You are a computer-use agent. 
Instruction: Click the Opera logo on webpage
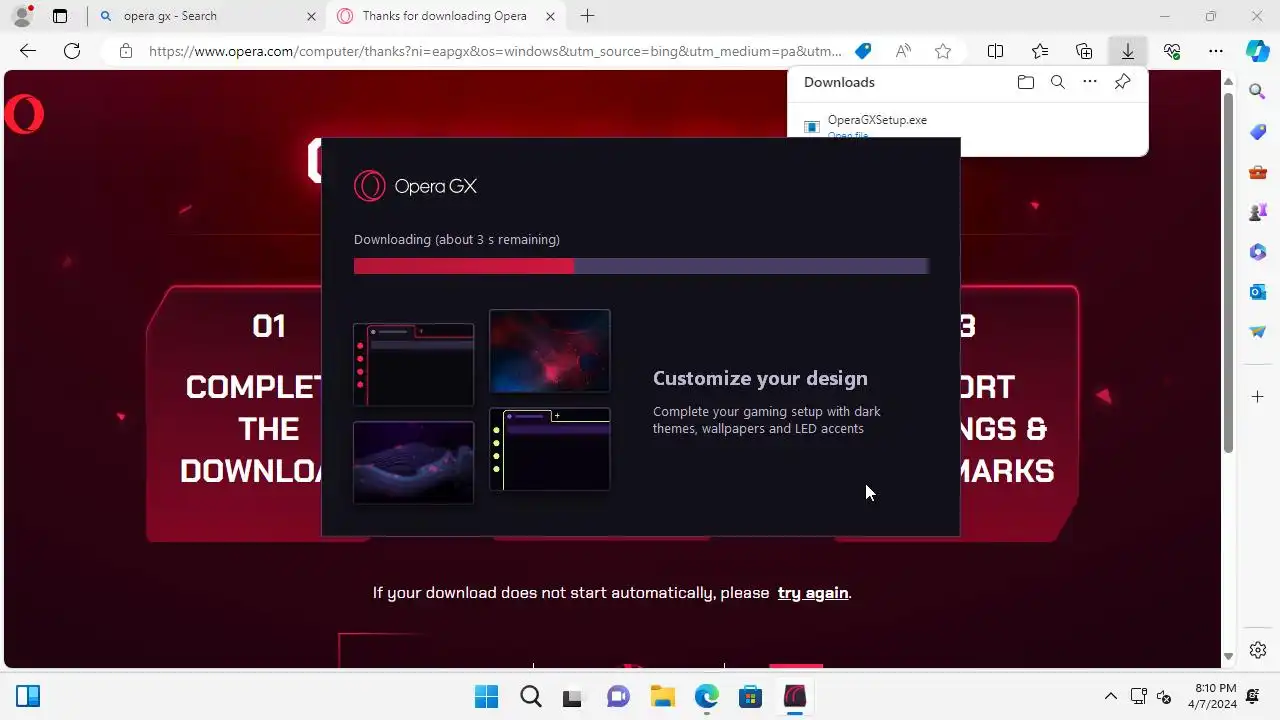tap(24, 115)
